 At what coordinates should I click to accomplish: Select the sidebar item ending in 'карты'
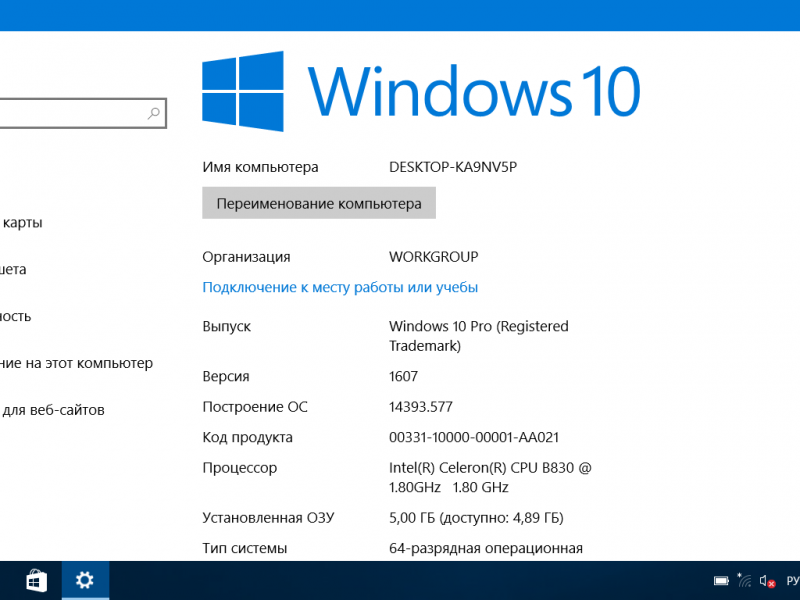(x=21, y=222)
